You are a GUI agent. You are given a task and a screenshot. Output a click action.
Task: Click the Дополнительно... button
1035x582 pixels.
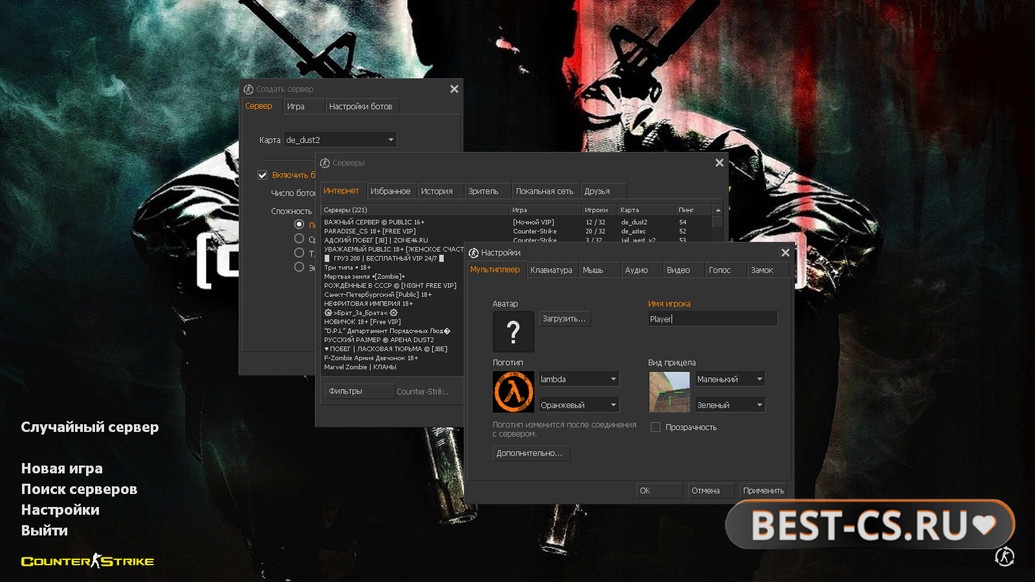tap(530, 453)
